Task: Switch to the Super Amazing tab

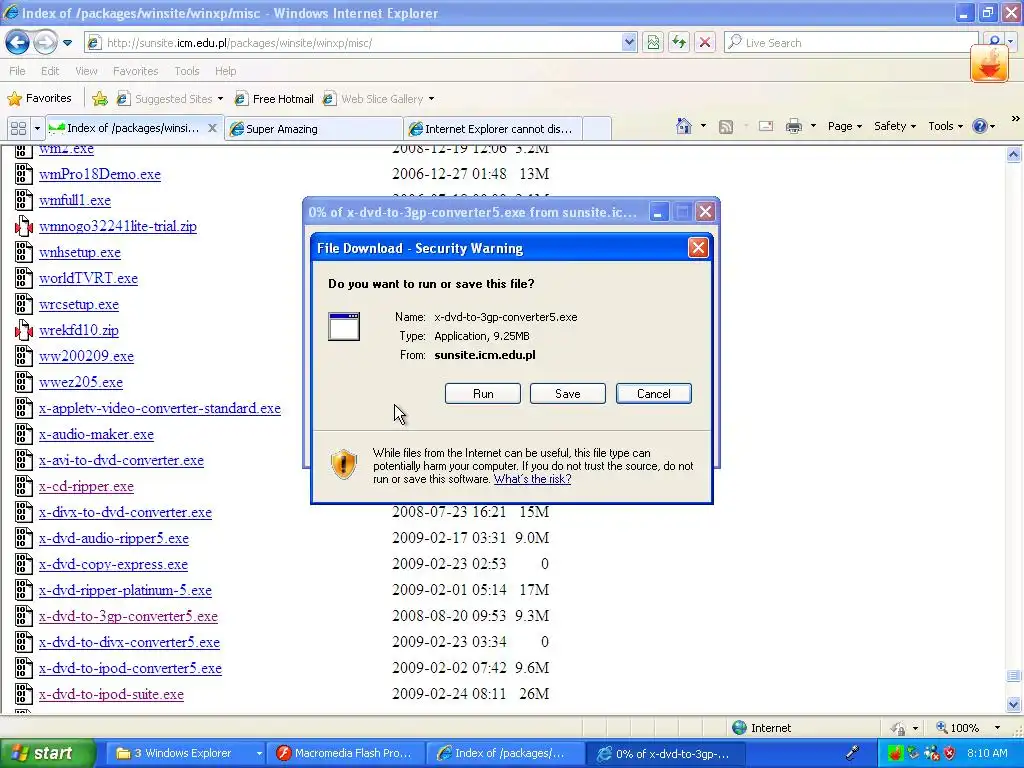Action: (313, 129)
